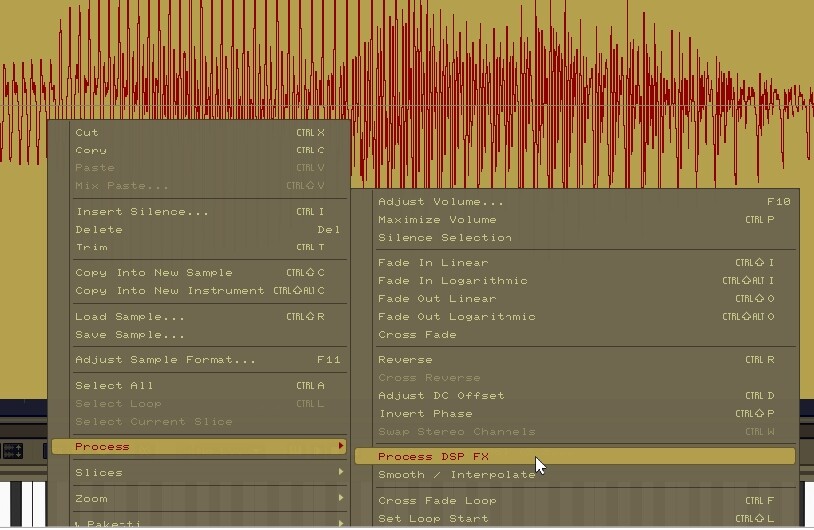This screenshot has width=814, height=530.
Task: Expand the Slices submenu arrow
Action: (341, 472)
